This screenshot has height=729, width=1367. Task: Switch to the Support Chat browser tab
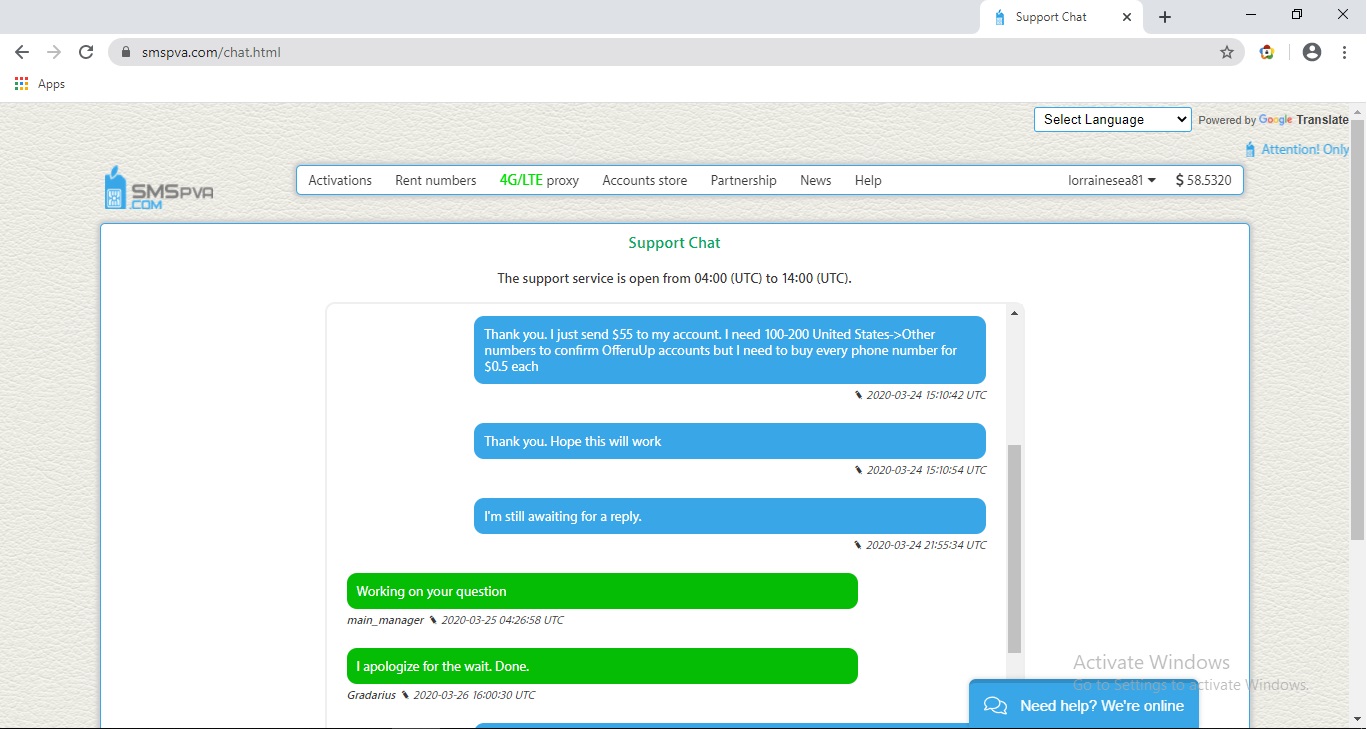pyautogui.click(x=1063, y=17)
